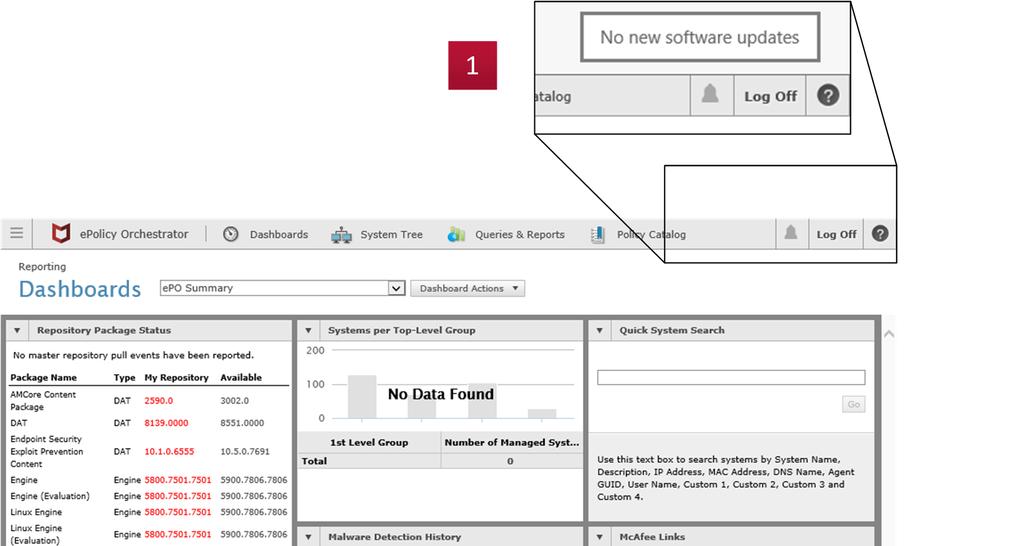Click Log Off in magnified callout
Viewport: 1024px width, 546px height.
pyautogui.click(x=770, y=96)
